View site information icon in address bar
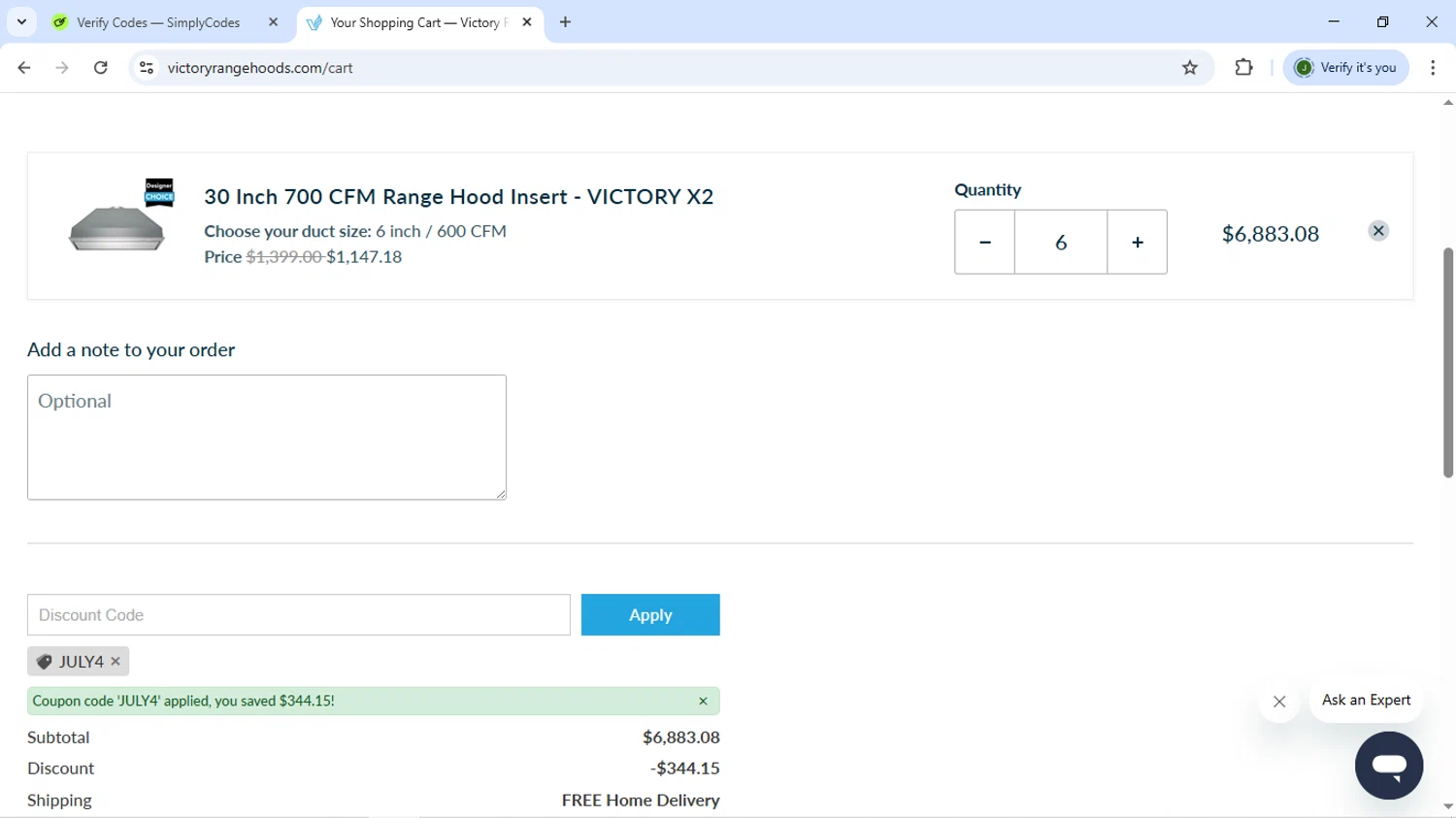This screenshot has width=1456, height=818. pos(147,68)
